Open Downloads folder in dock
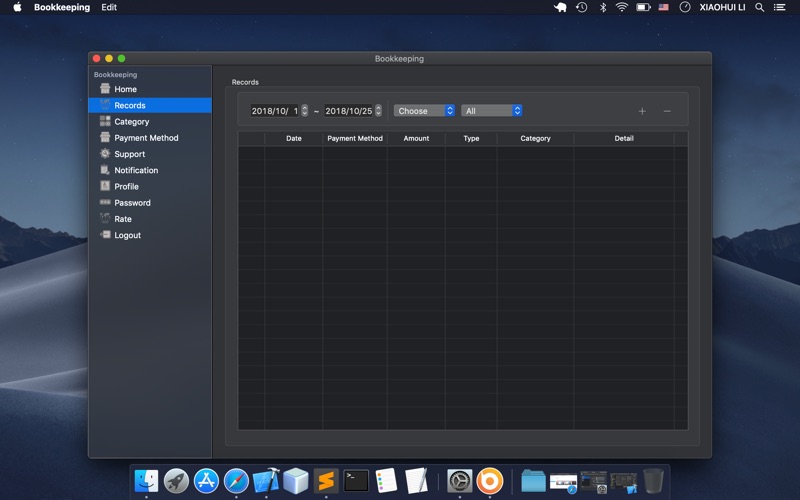This screenshot has width=800, height=500. point(533,481)
